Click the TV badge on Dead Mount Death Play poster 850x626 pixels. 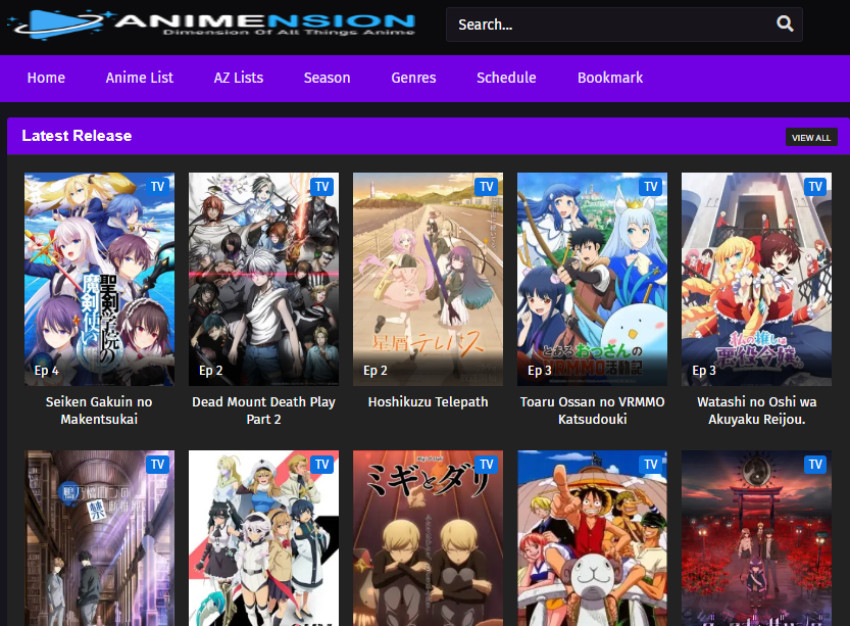321,186
